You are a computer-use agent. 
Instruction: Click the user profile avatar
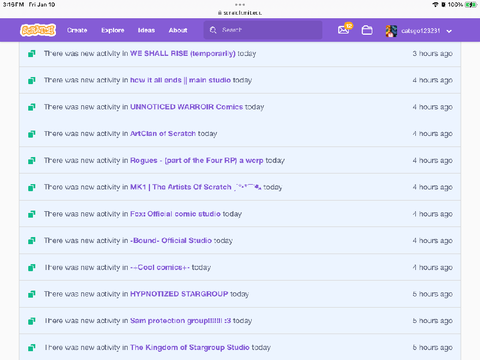coord(391,31)
